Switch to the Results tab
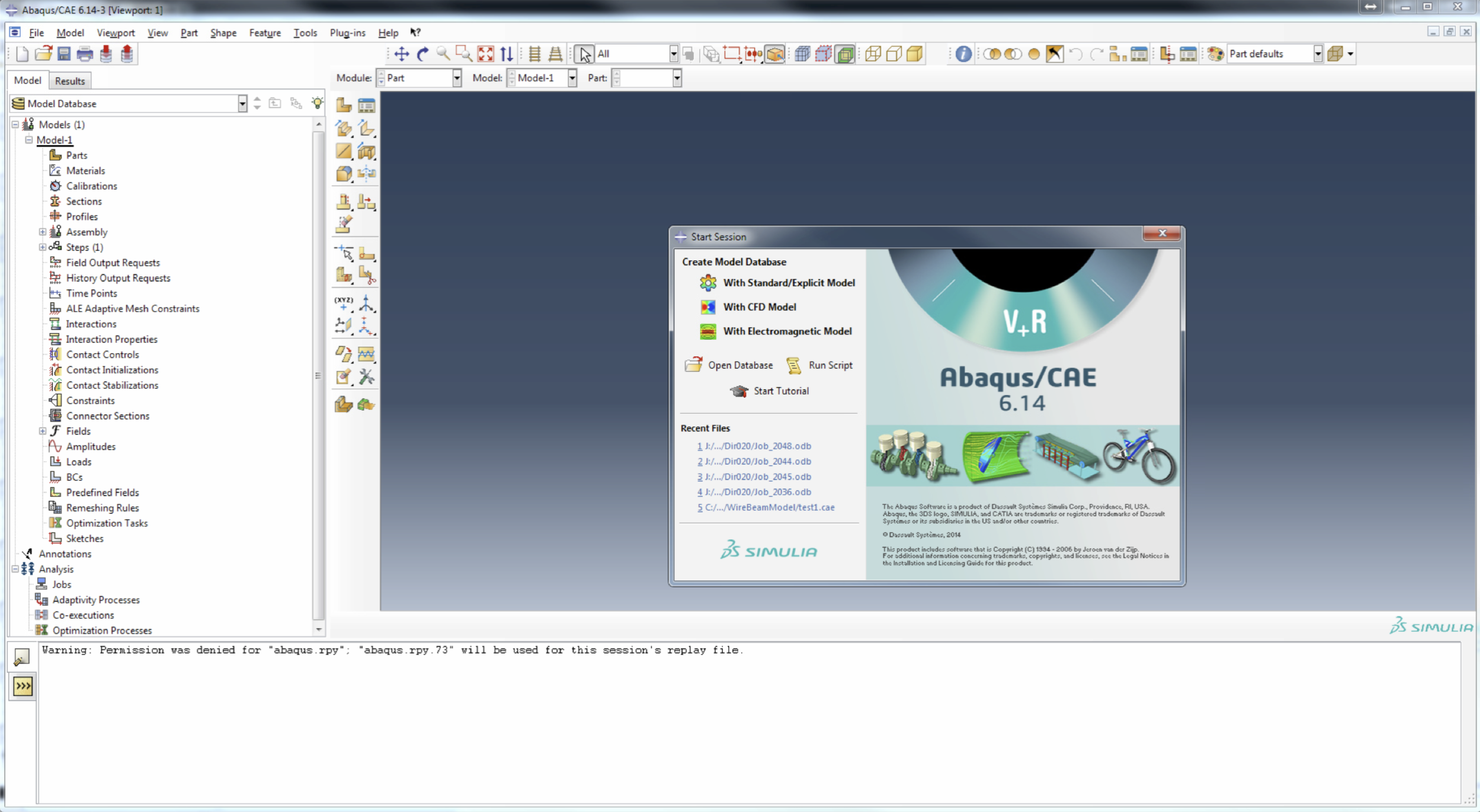 tap(70, 81)
